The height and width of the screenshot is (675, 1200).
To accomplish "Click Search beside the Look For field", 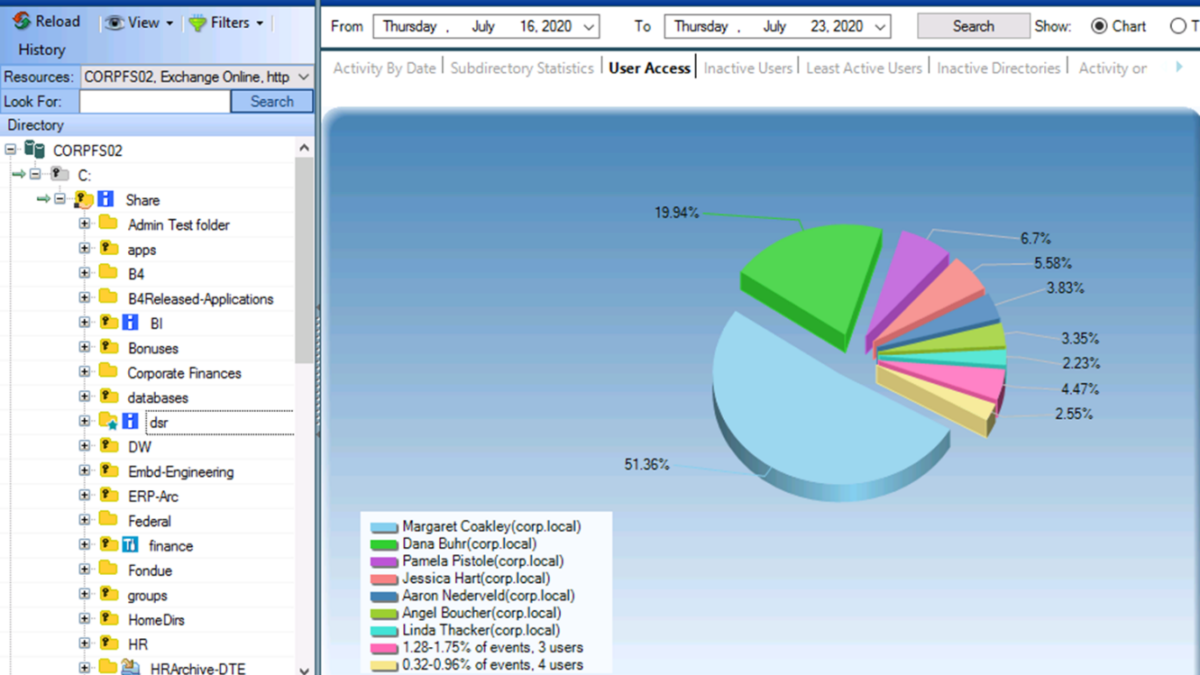I will click(271, 101).
